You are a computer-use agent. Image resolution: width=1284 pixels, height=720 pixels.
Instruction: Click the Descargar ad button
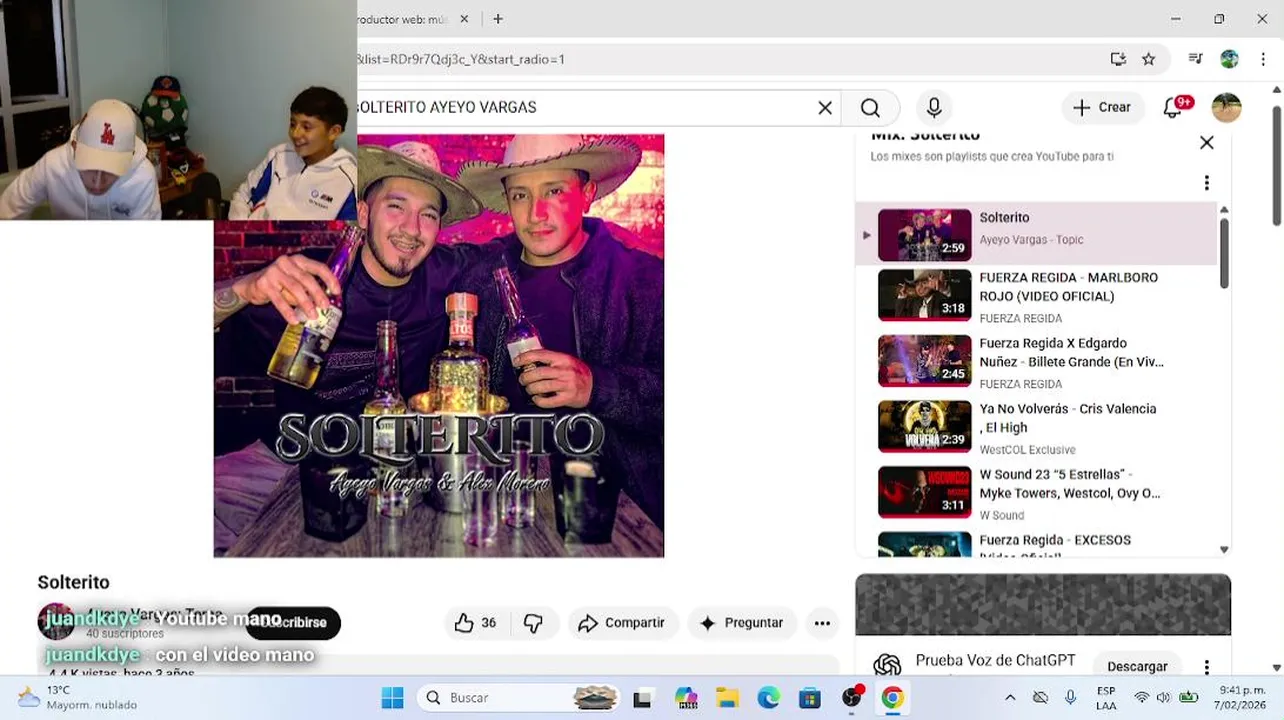(1137, 667)
